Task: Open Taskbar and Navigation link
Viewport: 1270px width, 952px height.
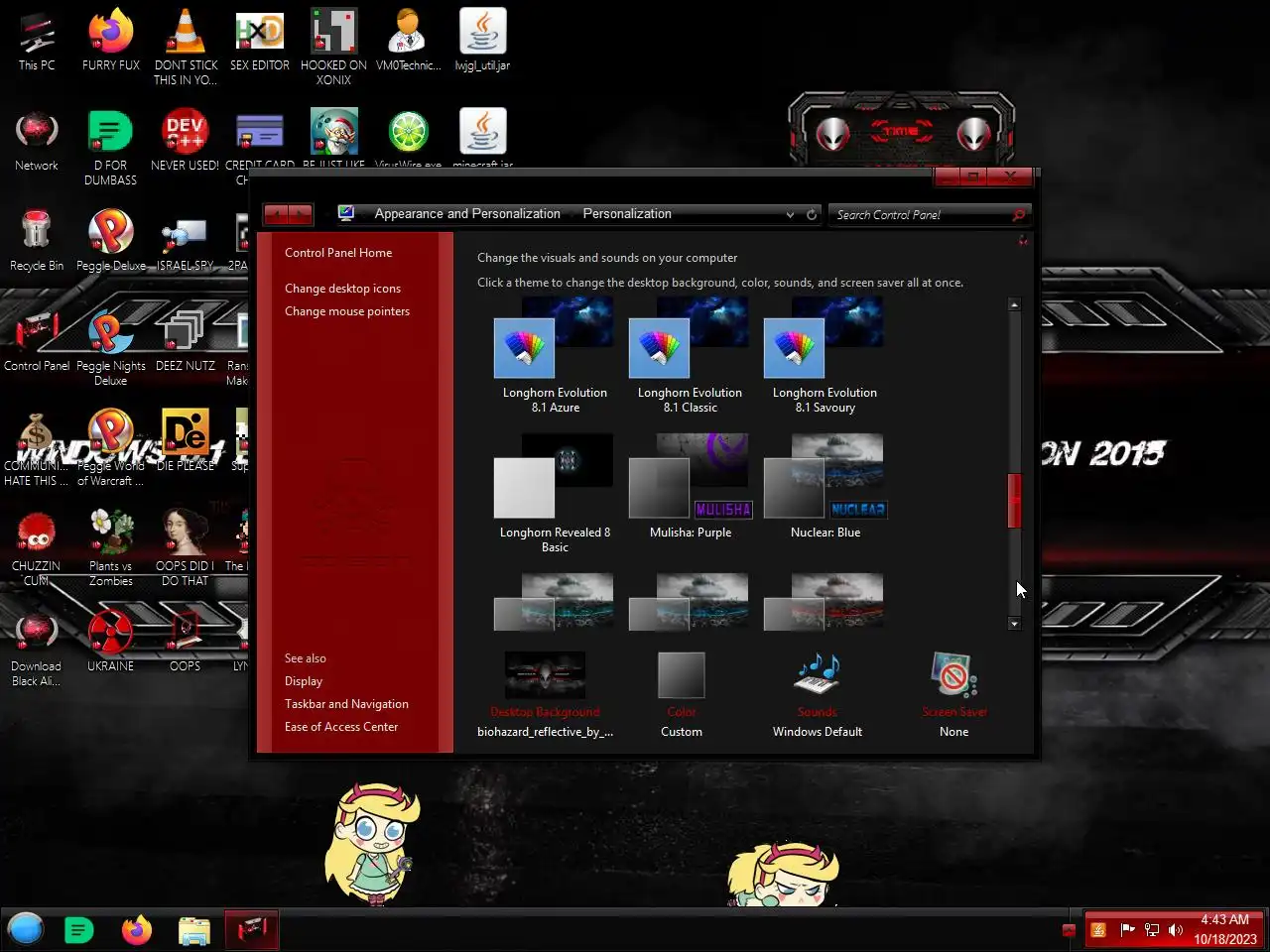Action: (346, 704)
